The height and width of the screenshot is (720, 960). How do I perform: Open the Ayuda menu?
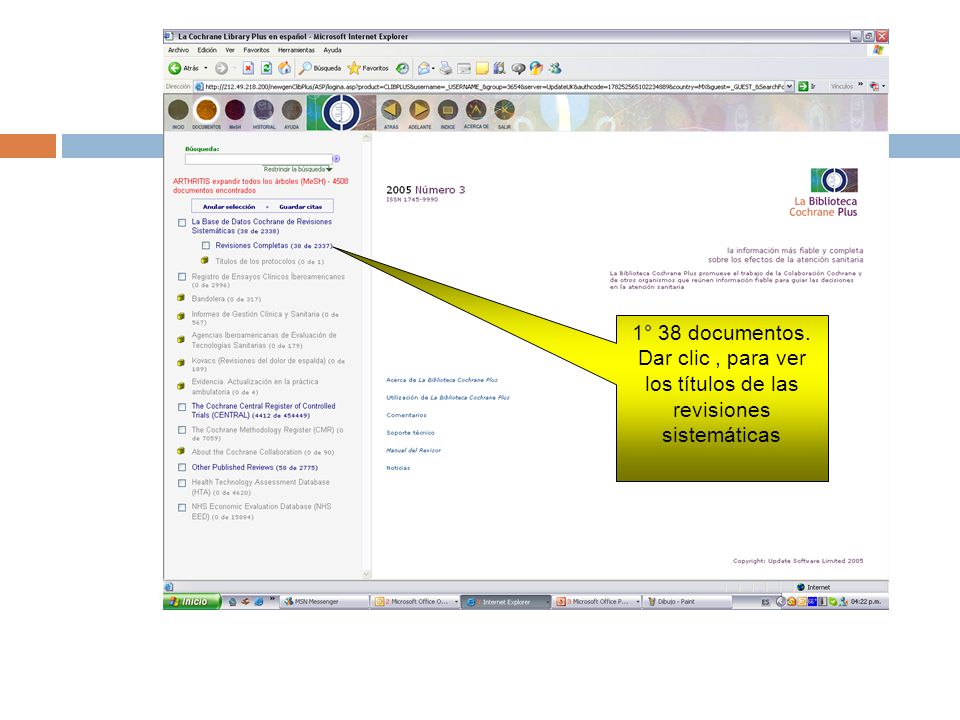click(x=332, y=50)
